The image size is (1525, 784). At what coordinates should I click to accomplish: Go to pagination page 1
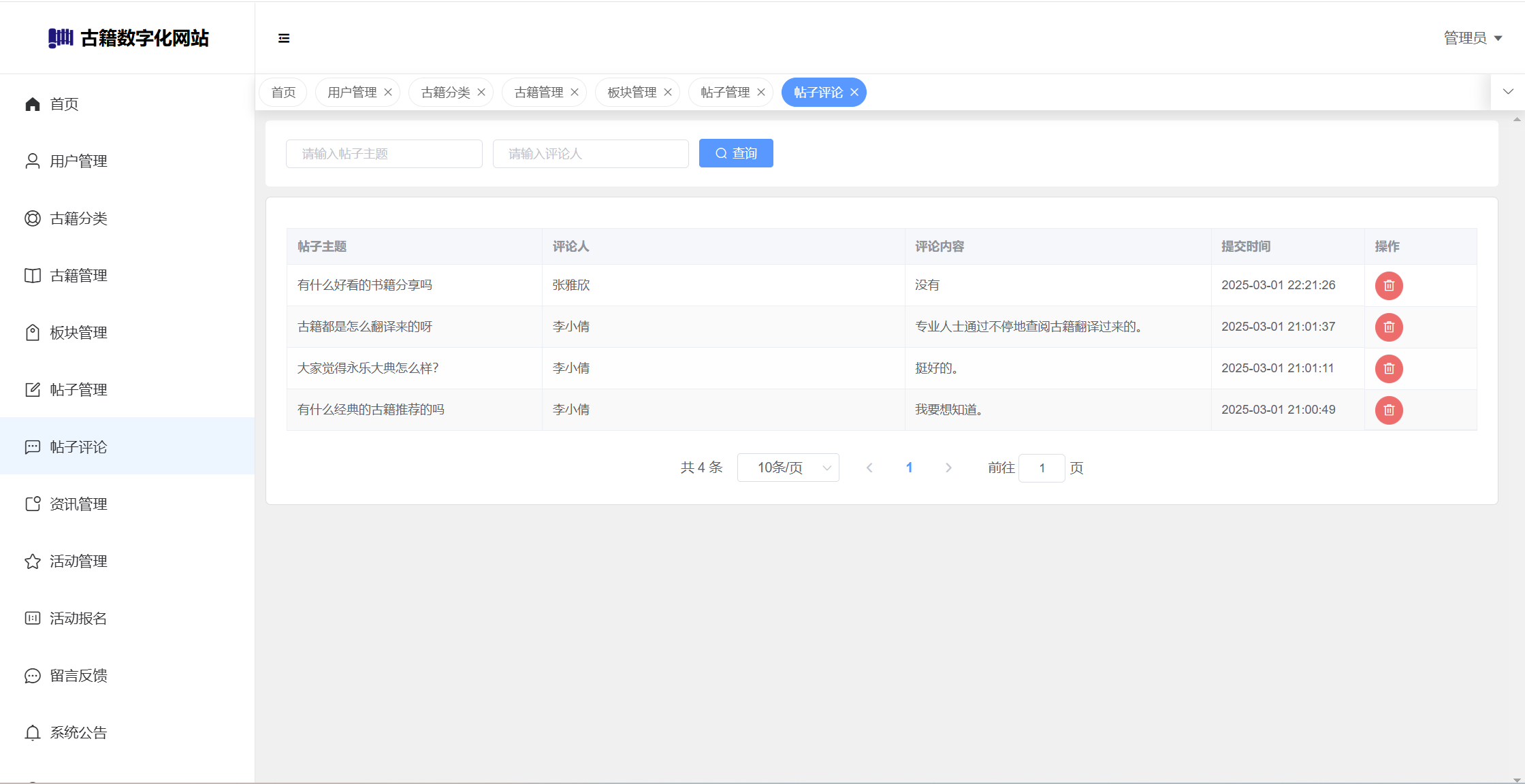click(909, 468)
